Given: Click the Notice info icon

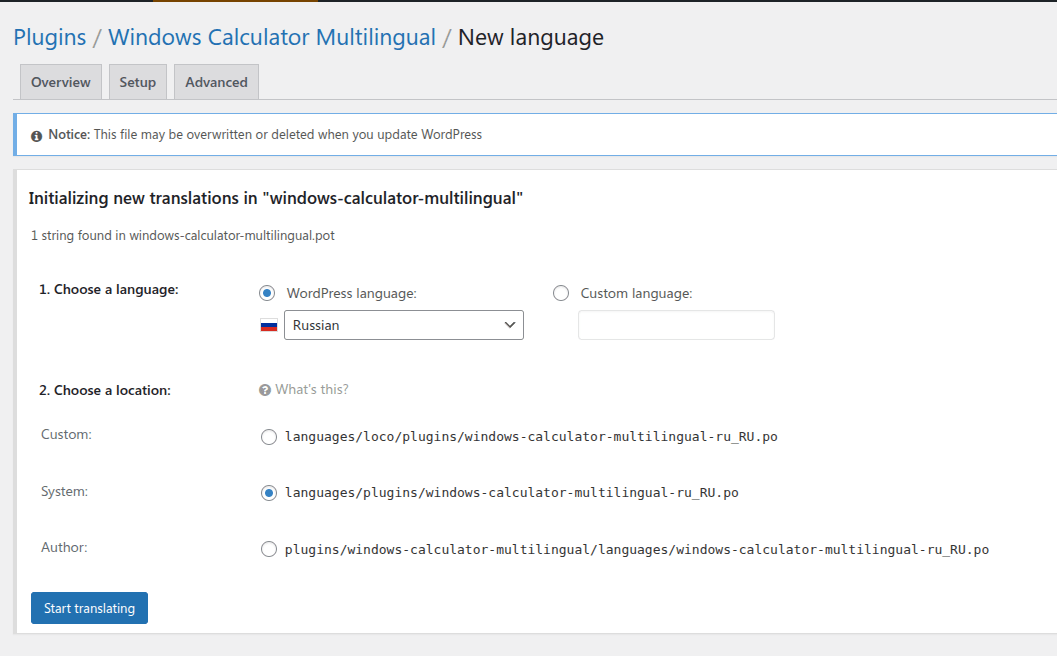Looking at the screenshot, I should point(37,135).
